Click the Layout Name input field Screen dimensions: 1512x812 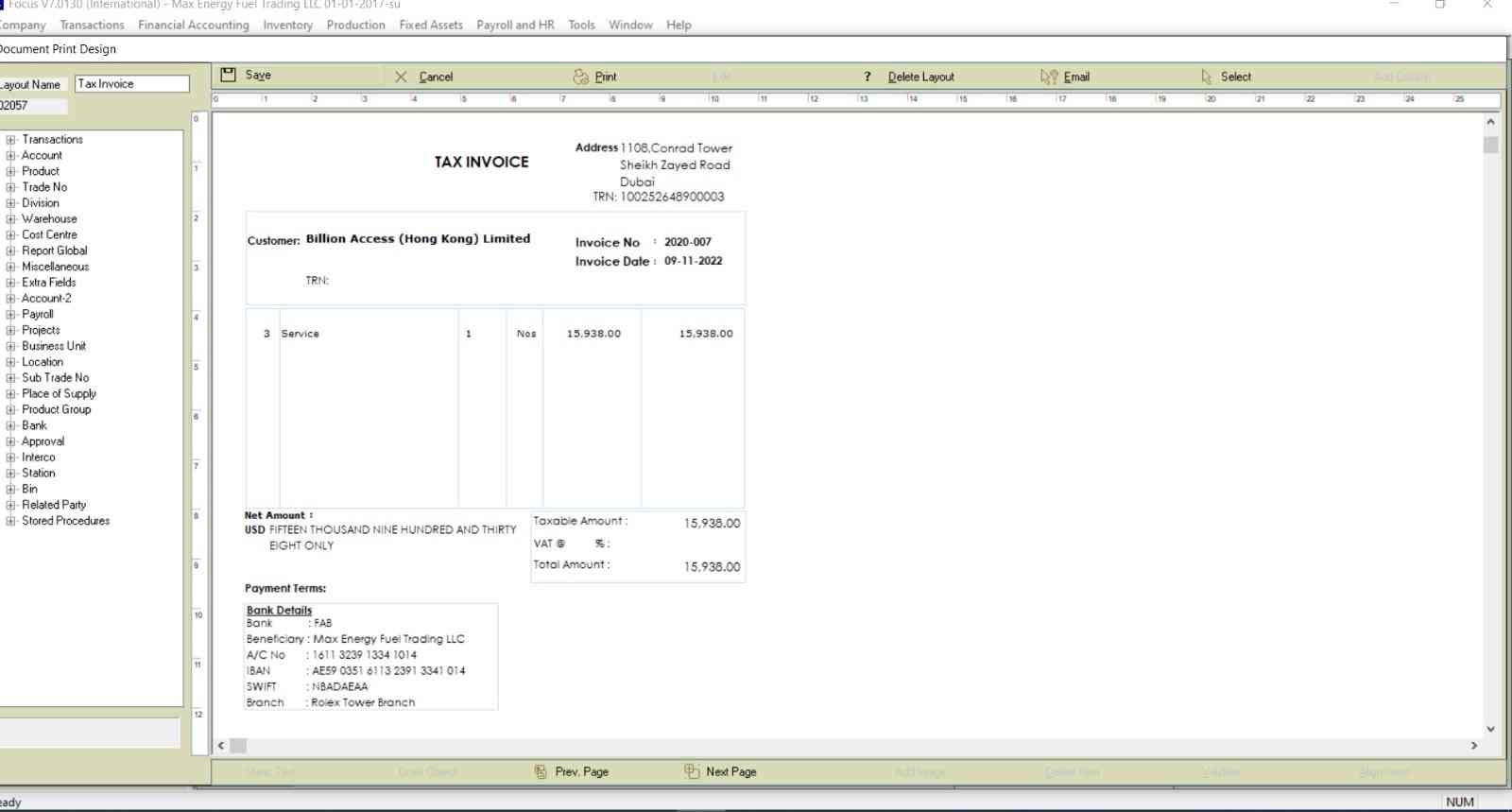point(132,84)
